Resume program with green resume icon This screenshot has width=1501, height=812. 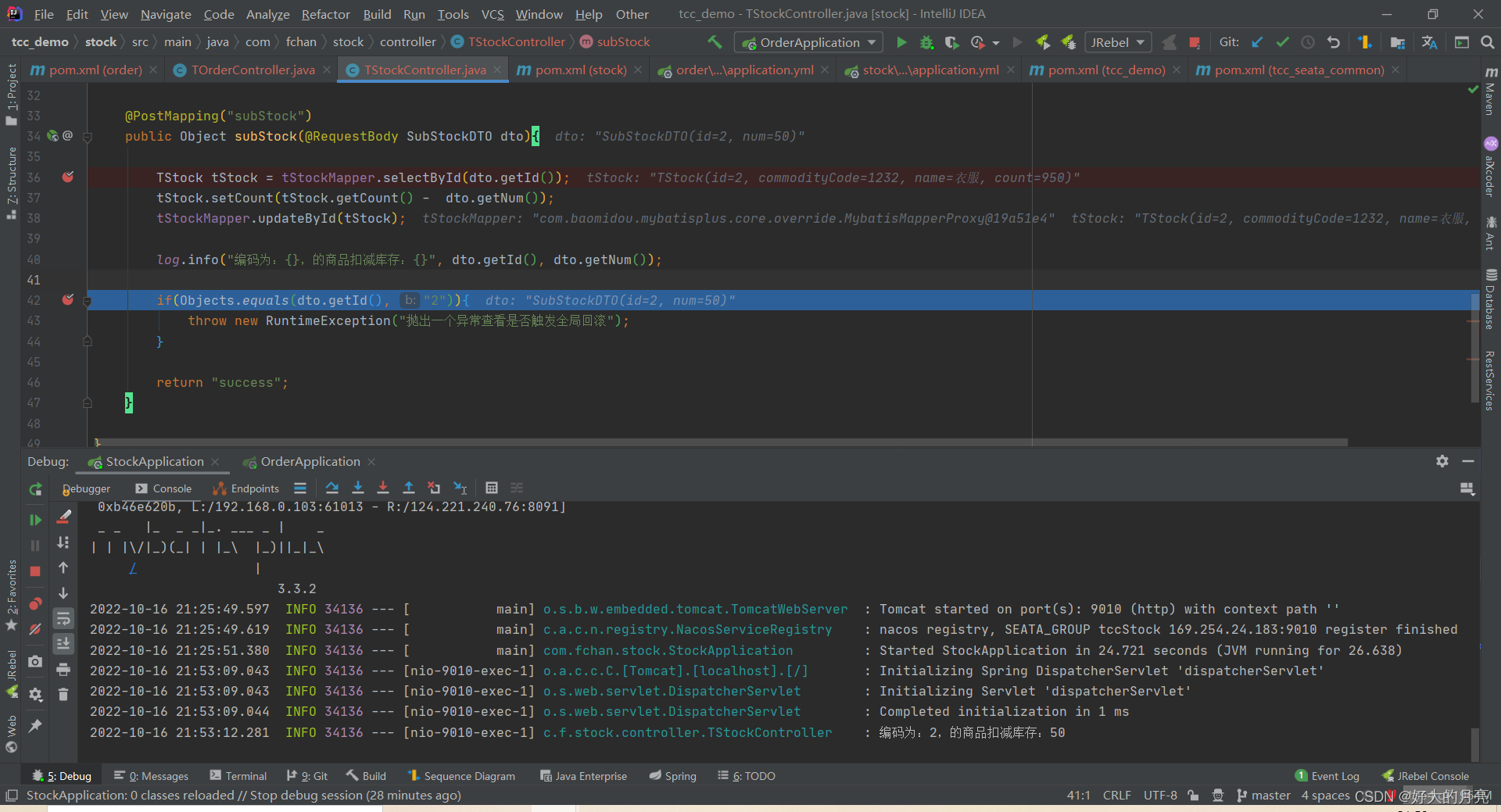click(x=35, y=520)
